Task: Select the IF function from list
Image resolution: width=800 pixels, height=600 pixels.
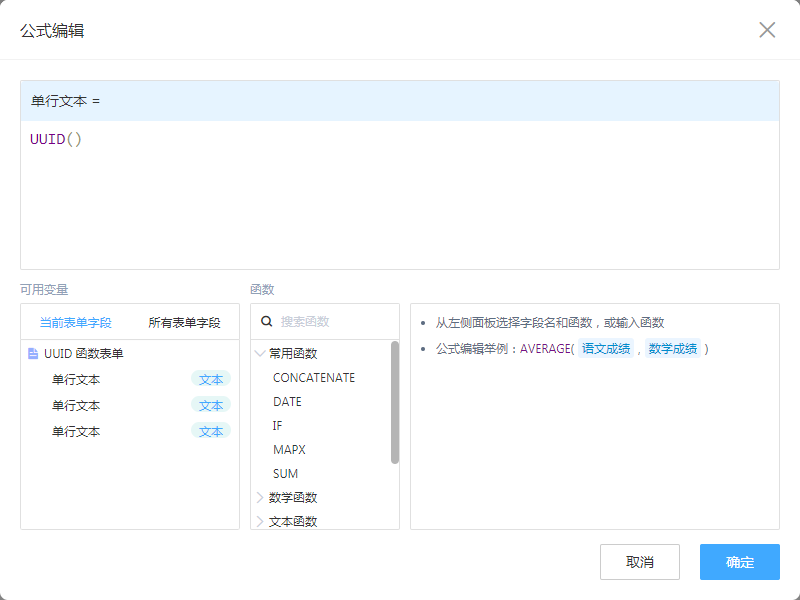Action: pyautogui.click(x=278, y=426)
